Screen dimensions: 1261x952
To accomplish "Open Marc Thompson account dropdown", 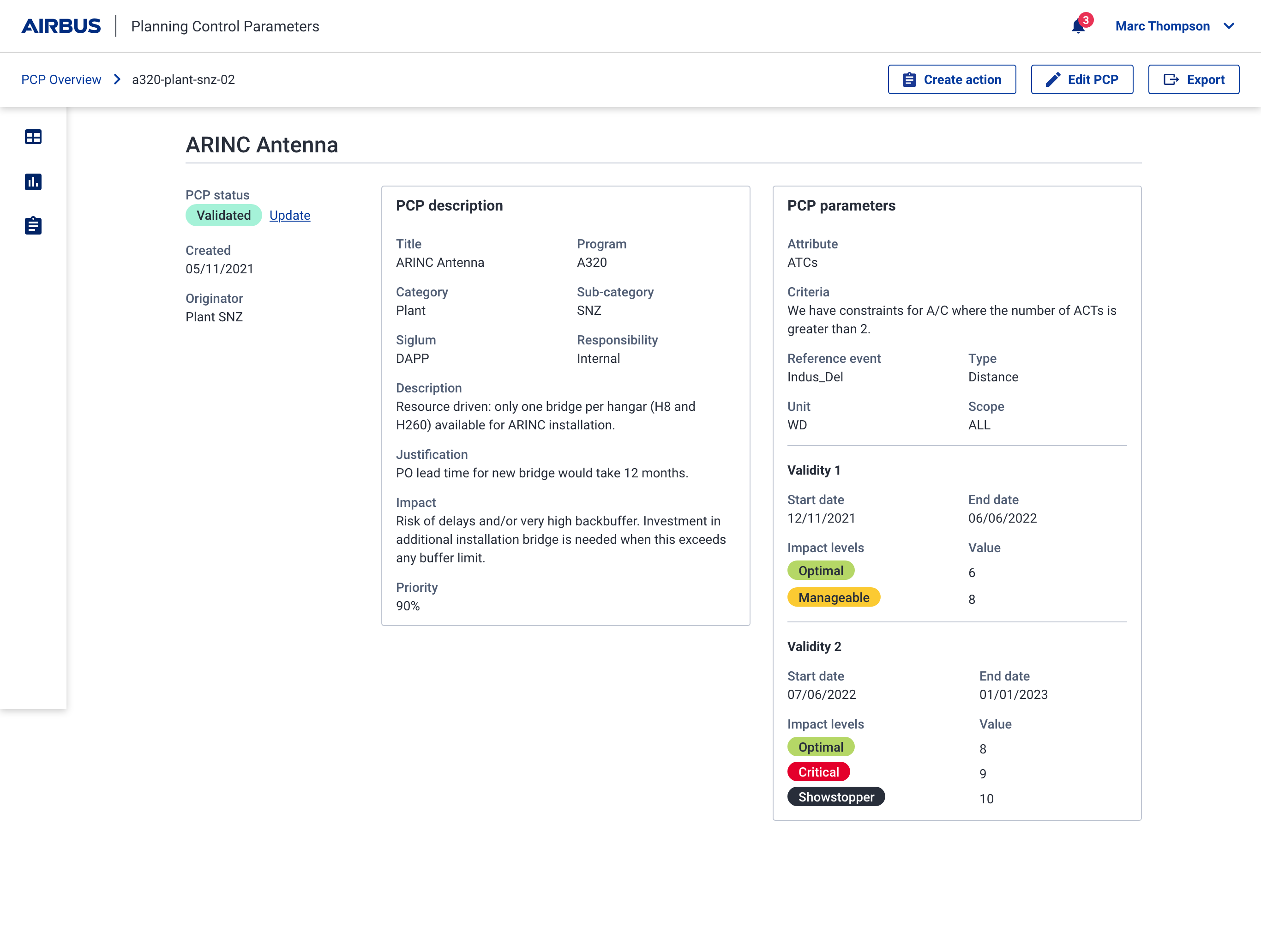I will (x=1162, y=26).
